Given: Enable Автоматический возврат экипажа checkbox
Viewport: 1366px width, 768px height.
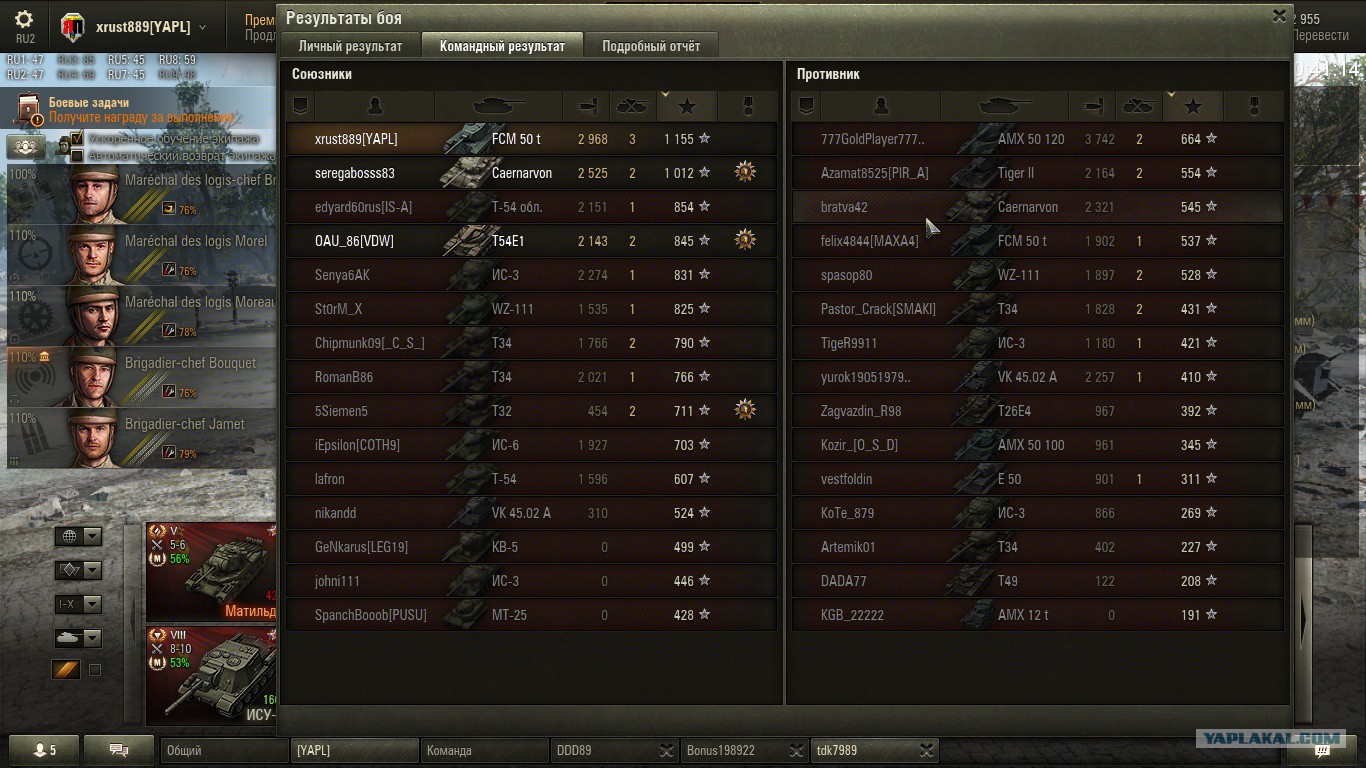Looking at the screenshot, I should pos(77,155).
